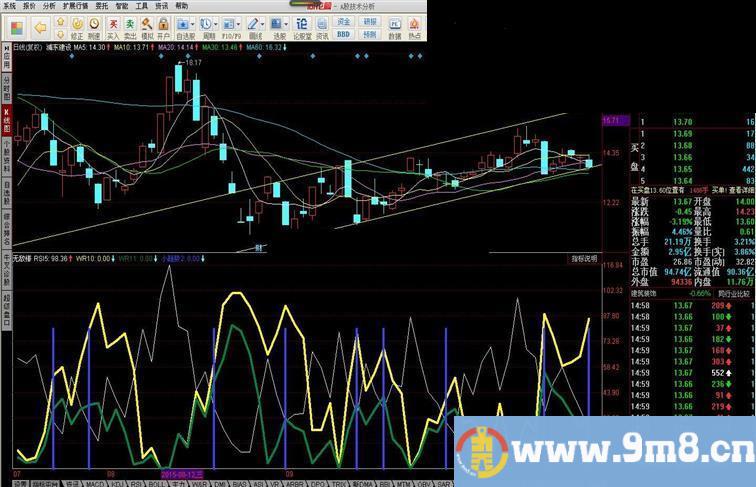Viewport: 756px width, 487px height.
Task: Switch to the MACD indicator tab
Action: click(x=96, y=482)
